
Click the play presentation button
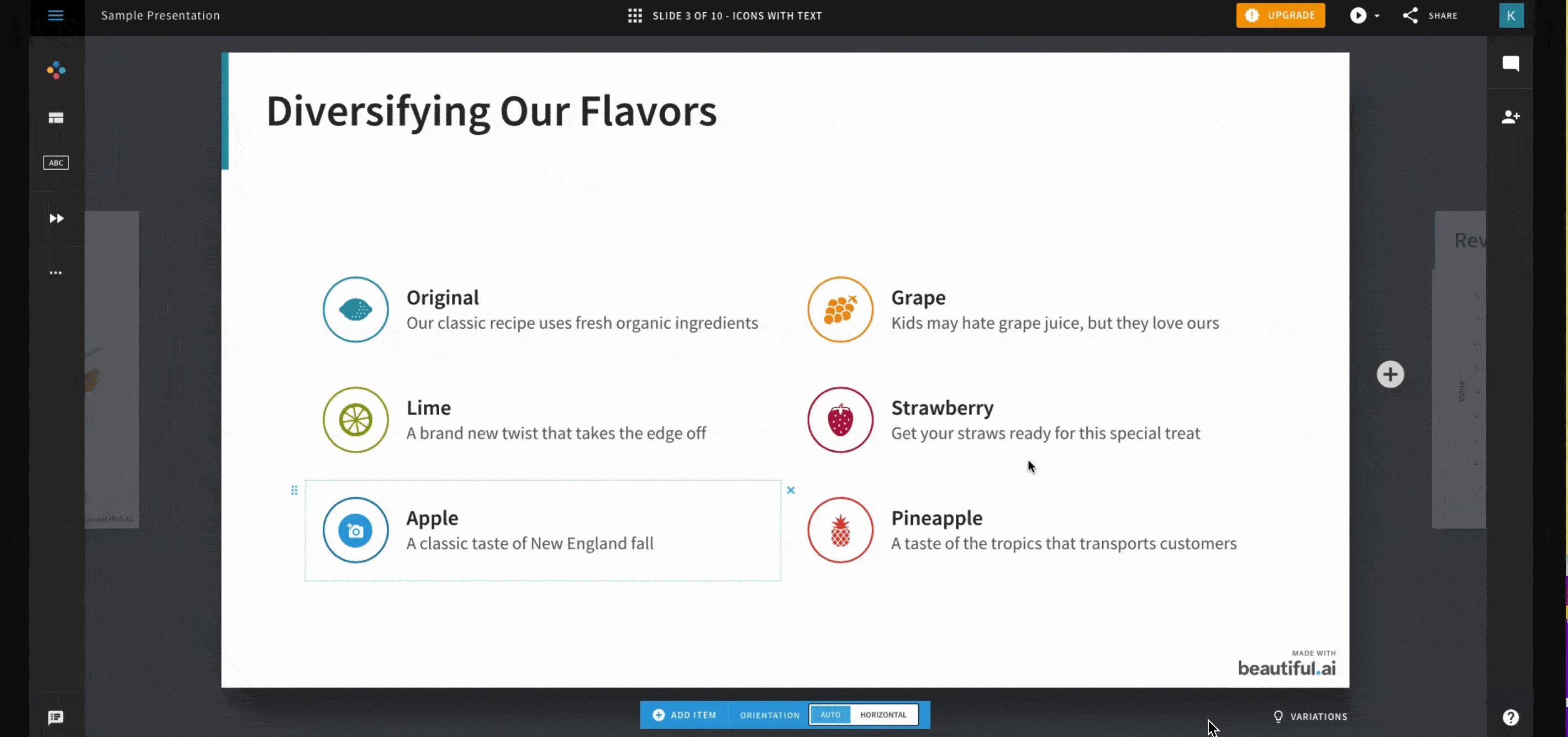pyautogui.click(x=1358, y=15)
